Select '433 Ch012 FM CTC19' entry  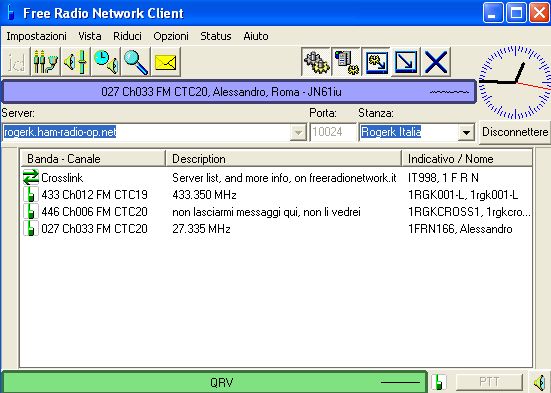point(95,195)
